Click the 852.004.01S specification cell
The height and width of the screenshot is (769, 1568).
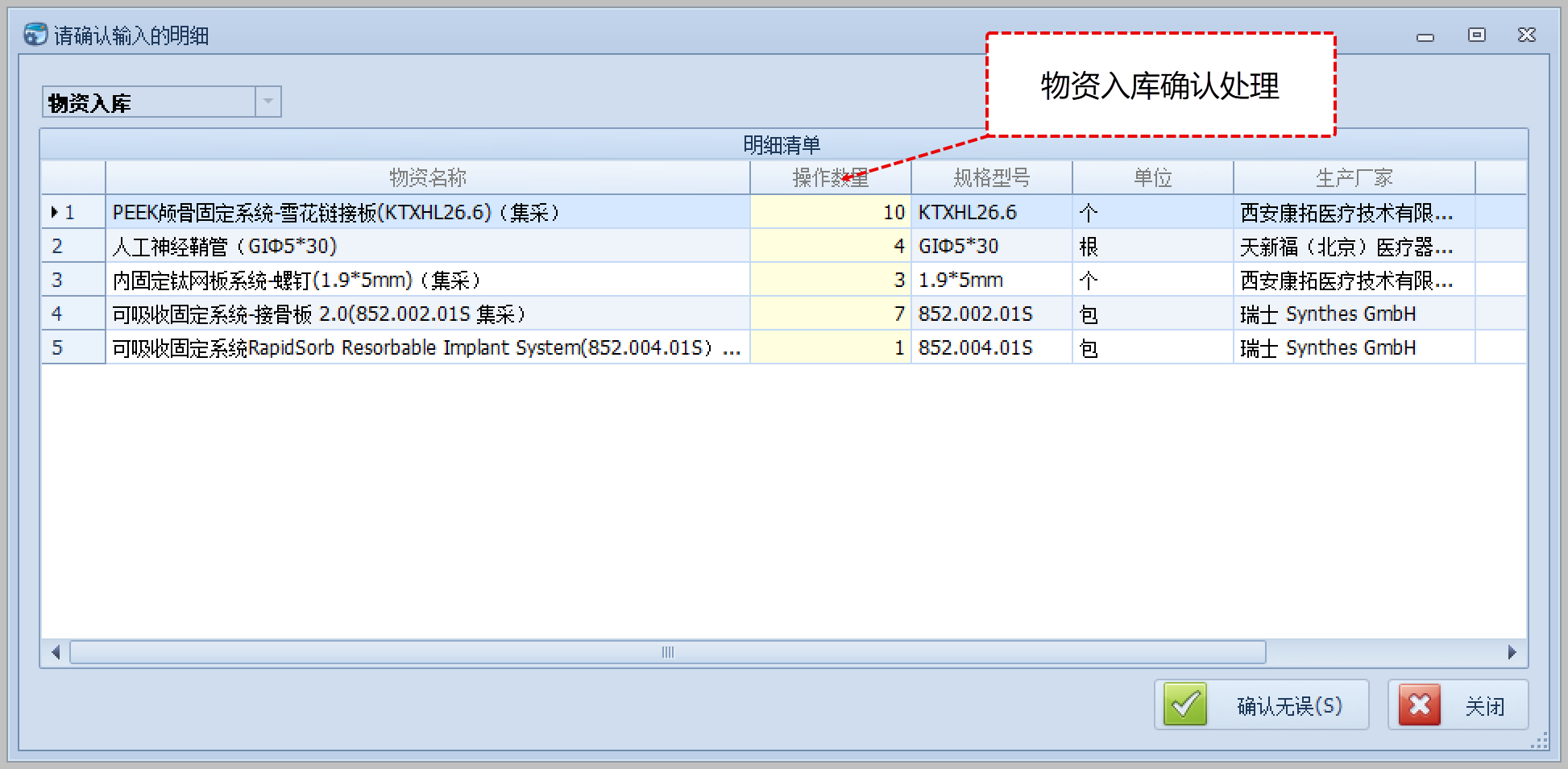pos(992,347)
